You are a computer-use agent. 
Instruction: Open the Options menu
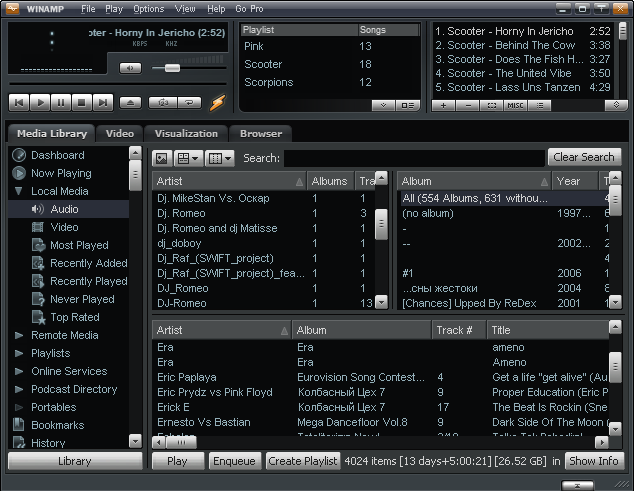click(149, 8)
